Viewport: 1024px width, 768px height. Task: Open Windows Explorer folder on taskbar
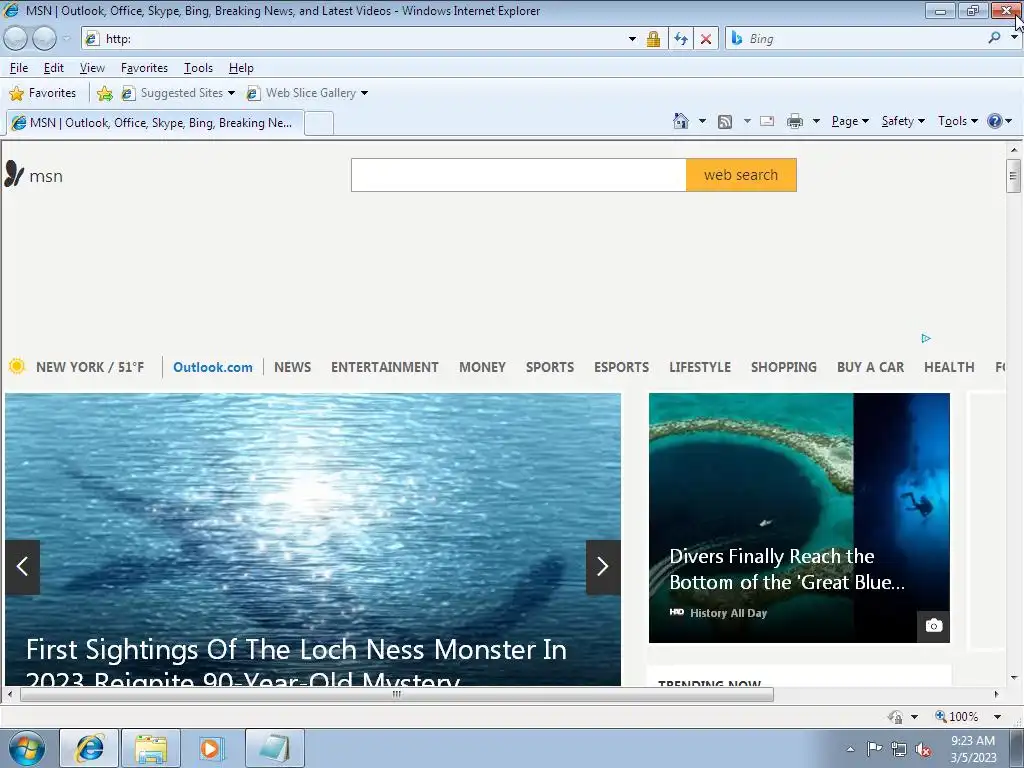(x=151, y=748)
